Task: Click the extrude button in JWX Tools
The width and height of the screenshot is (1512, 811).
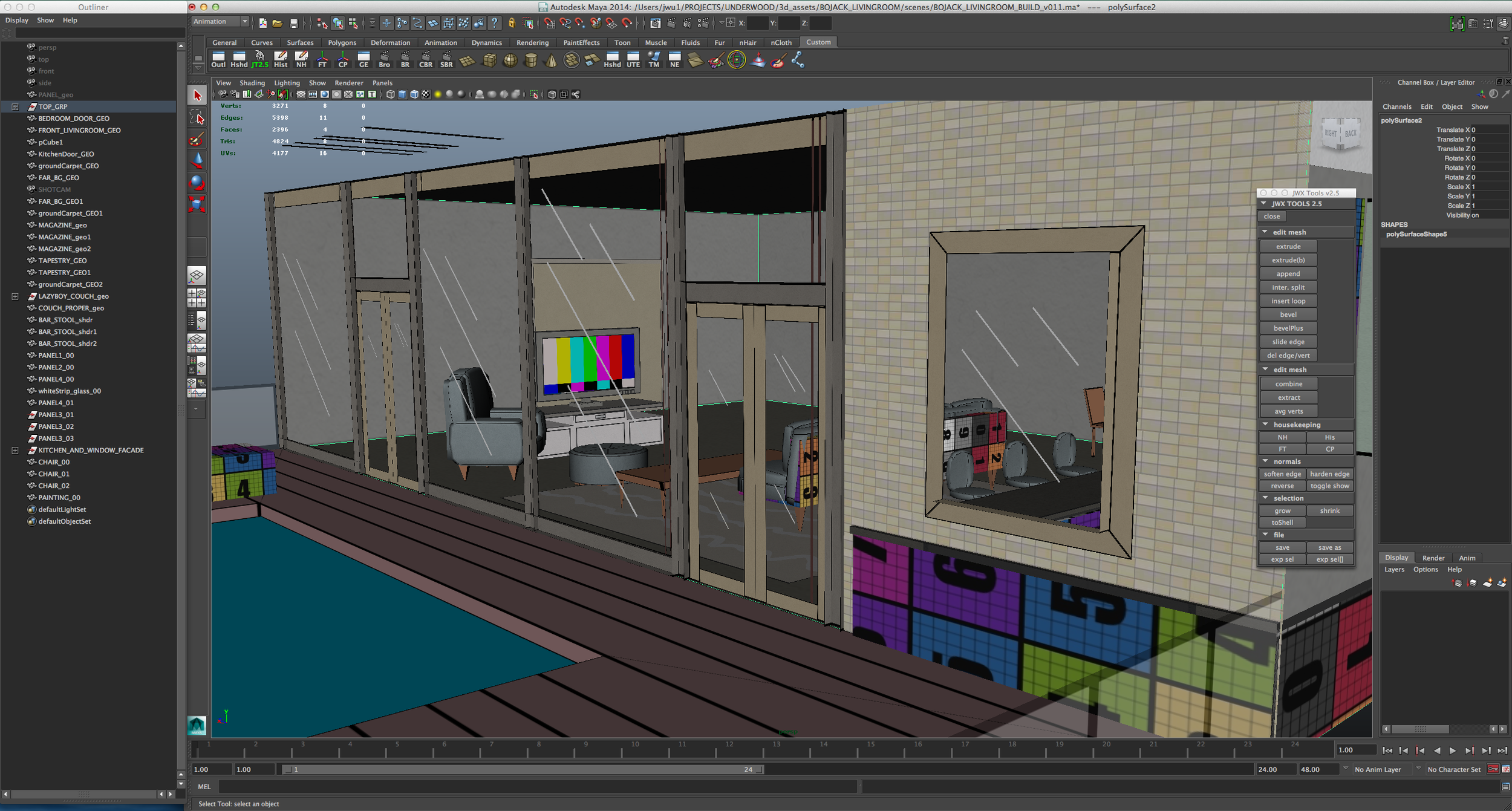Action: 1288,247
